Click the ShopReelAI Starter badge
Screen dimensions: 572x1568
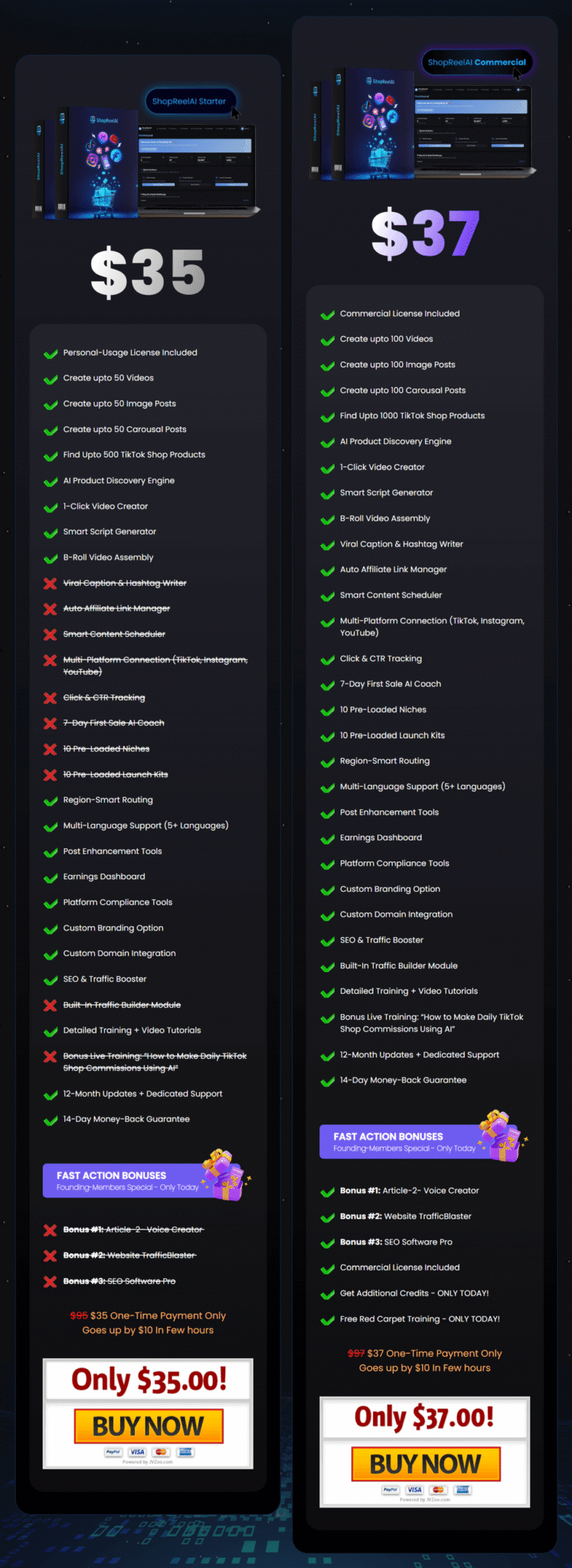189,101
